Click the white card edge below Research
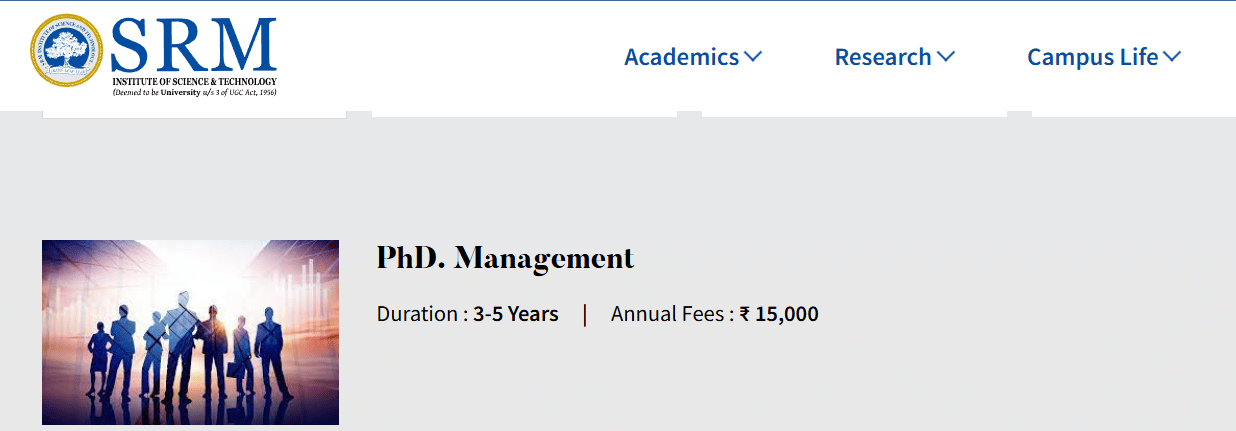The width and height of the screenshot is (1236, 431). [x=854, y=114]
